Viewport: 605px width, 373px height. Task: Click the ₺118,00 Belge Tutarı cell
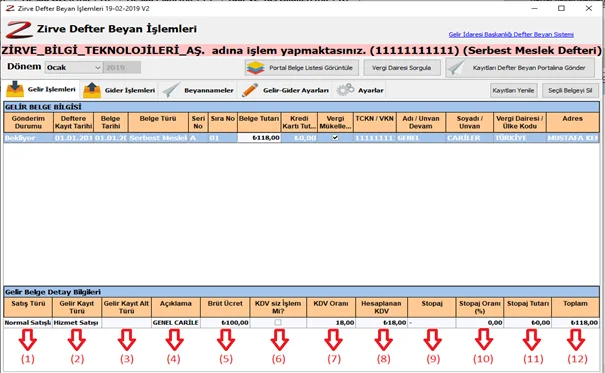[259, 138]
